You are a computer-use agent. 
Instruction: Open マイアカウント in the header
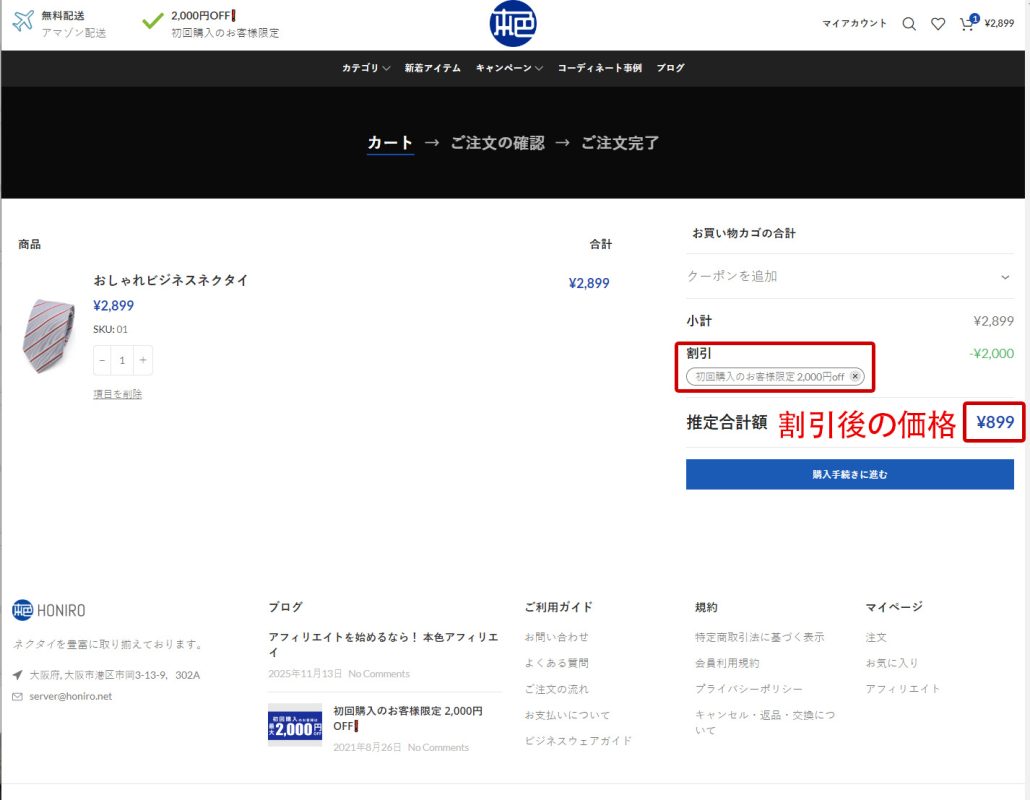854,23
